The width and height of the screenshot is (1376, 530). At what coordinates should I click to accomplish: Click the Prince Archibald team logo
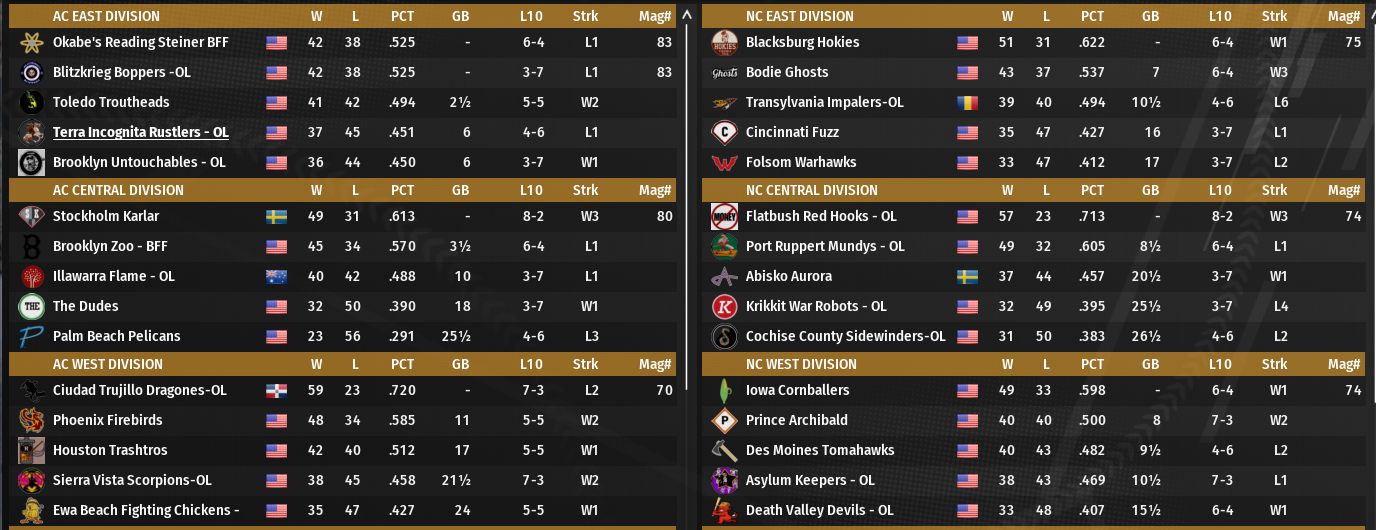pos(724,421)
